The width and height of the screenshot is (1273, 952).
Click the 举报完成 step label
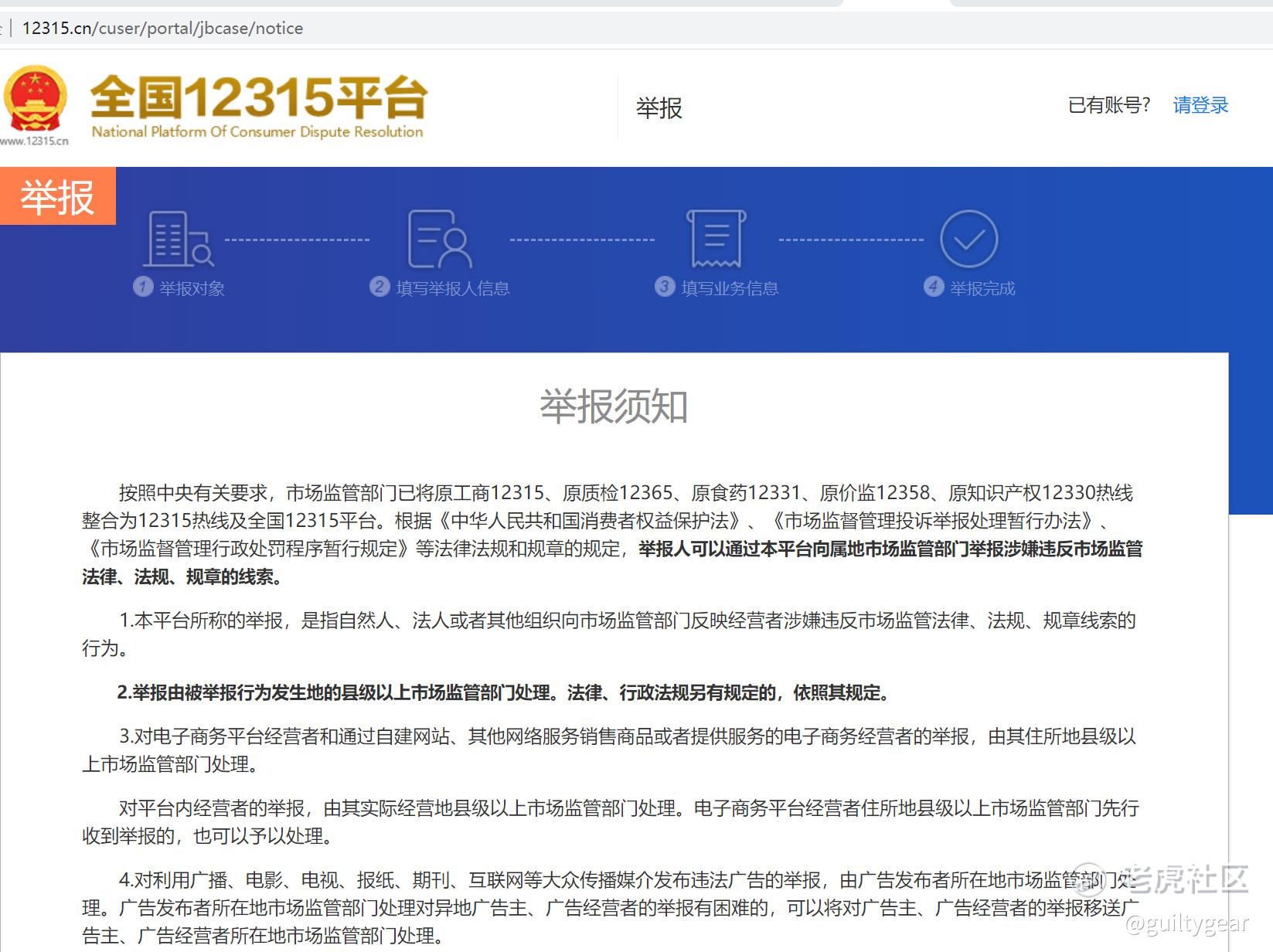click(982, 288)
